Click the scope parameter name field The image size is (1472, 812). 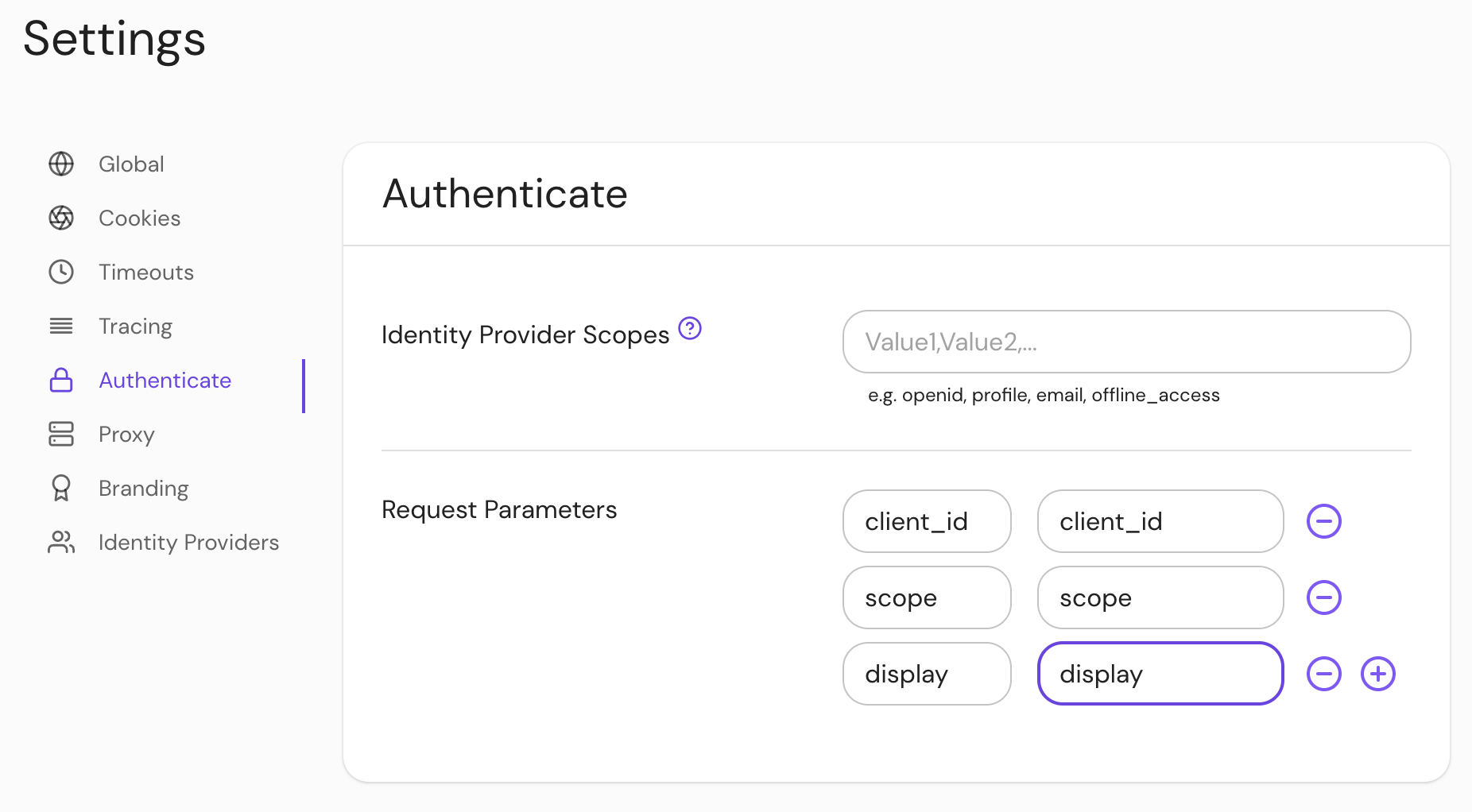926,597
